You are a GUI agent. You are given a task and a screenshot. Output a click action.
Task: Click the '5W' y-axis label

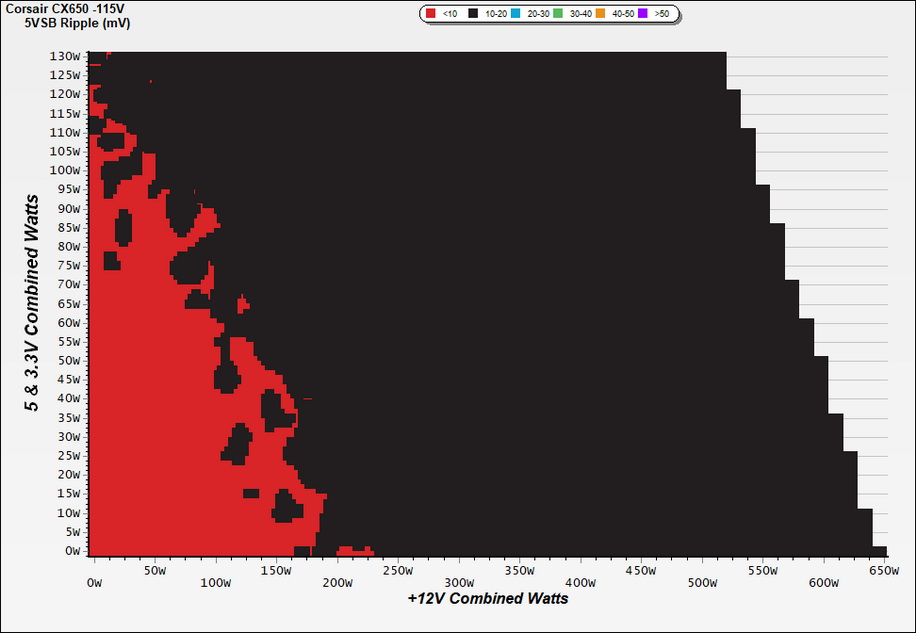click(72, 532)
